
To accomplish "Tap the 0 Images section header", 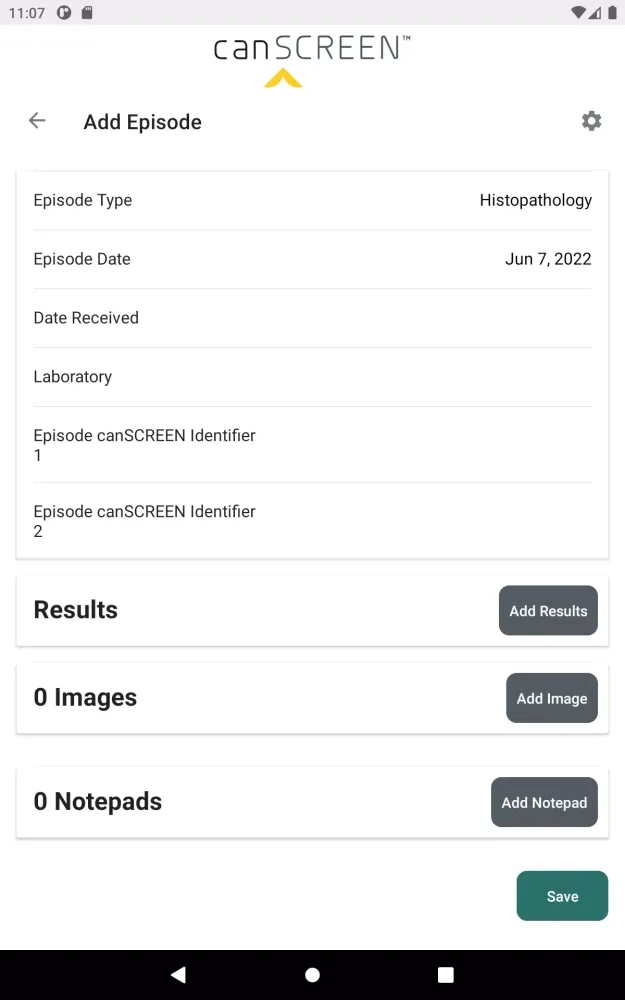I will (x=85, y=697).
